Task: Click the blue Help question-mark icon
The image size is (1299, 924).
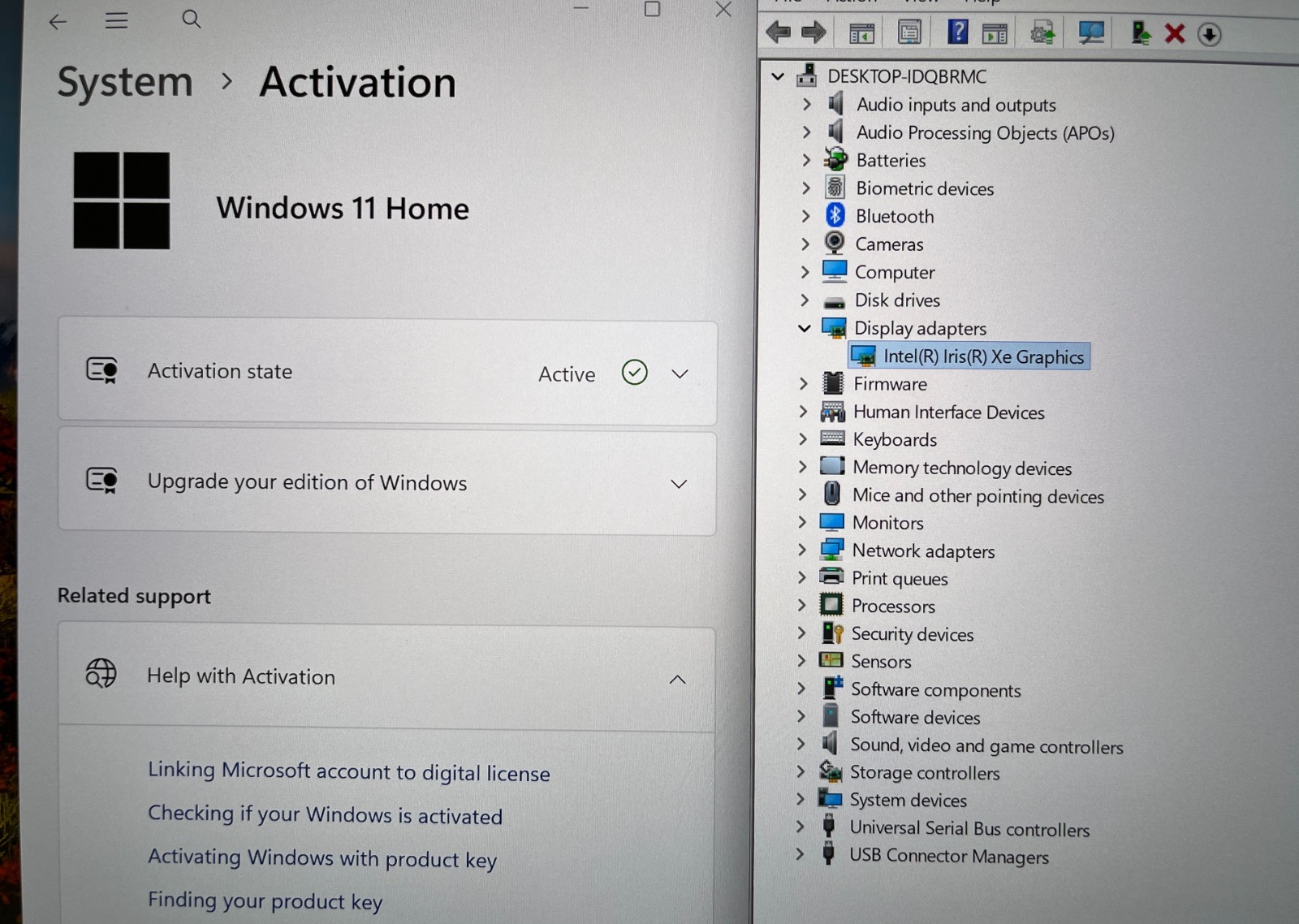Action: (x=958, y=32)
